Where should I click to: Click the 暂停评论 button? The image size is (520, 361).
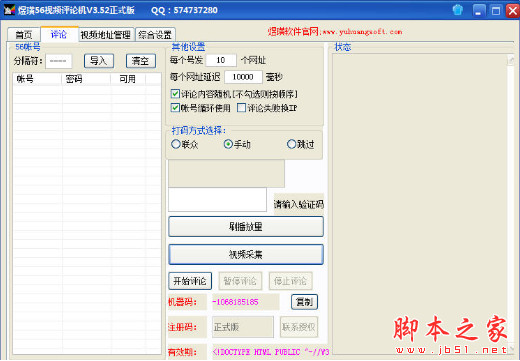pos(240,281)
